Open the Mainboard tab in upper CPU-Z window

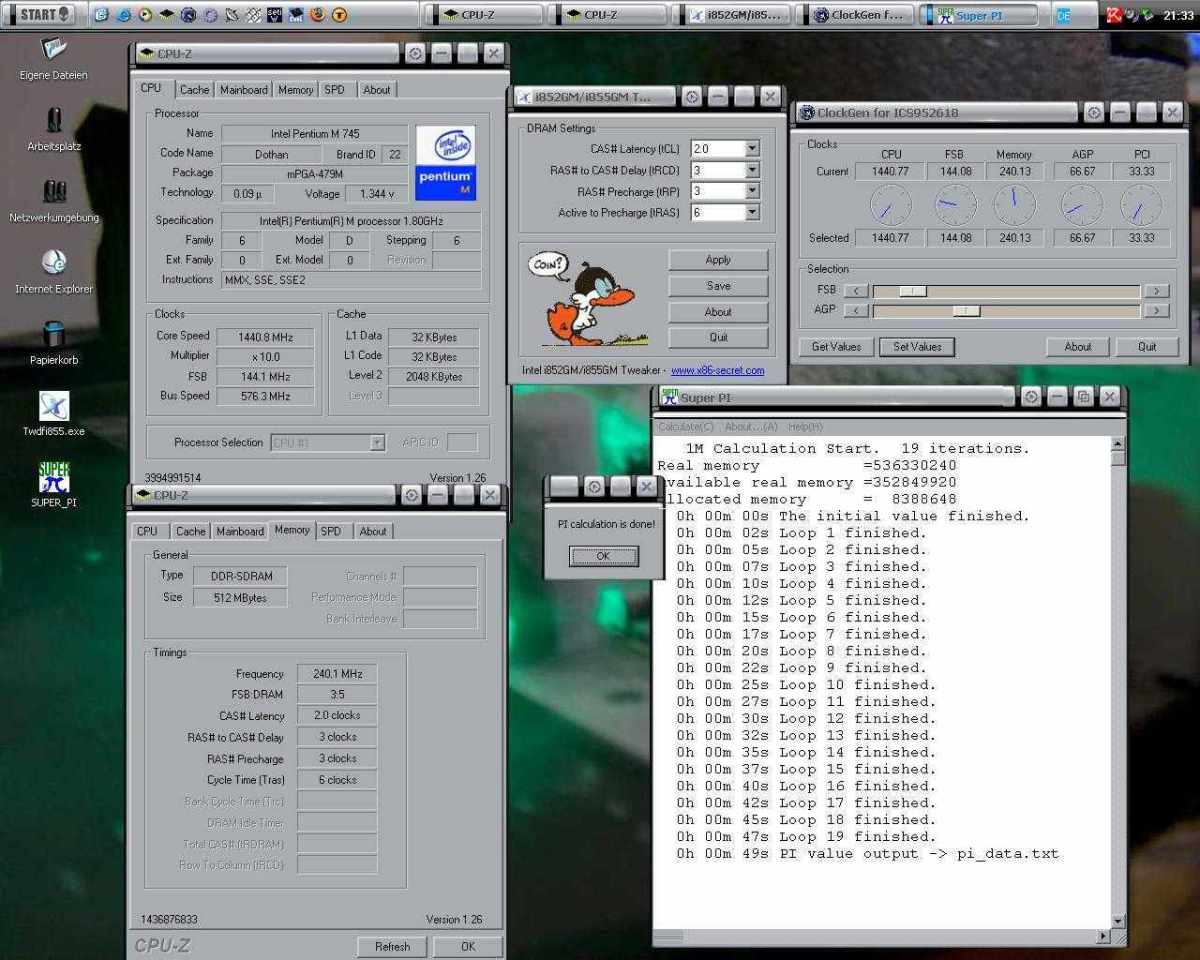click(244, 90)
